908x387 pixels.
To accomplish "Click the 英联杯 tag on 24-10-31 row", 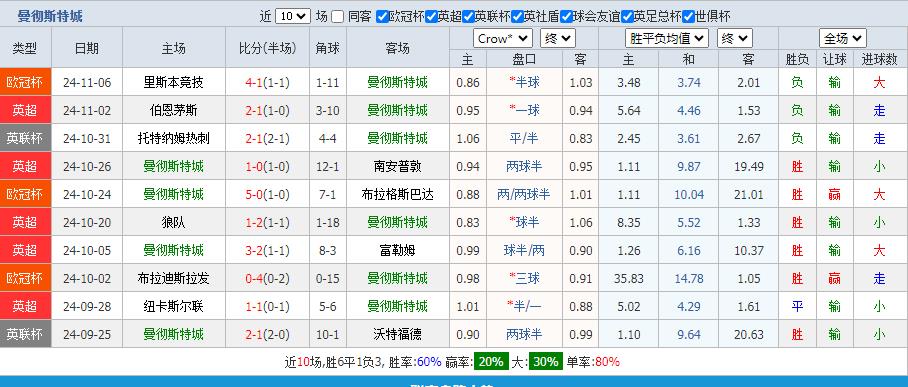I will coord(25,138).
